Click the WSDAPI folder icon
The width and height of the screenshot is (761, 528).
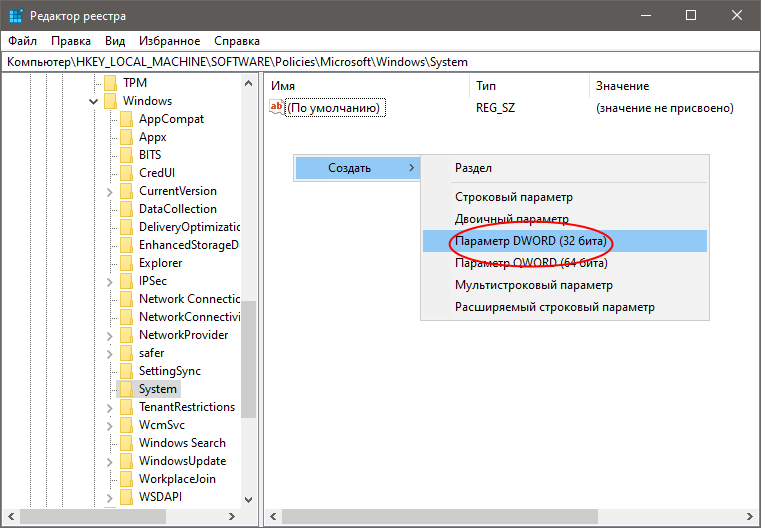coord(126,496)
